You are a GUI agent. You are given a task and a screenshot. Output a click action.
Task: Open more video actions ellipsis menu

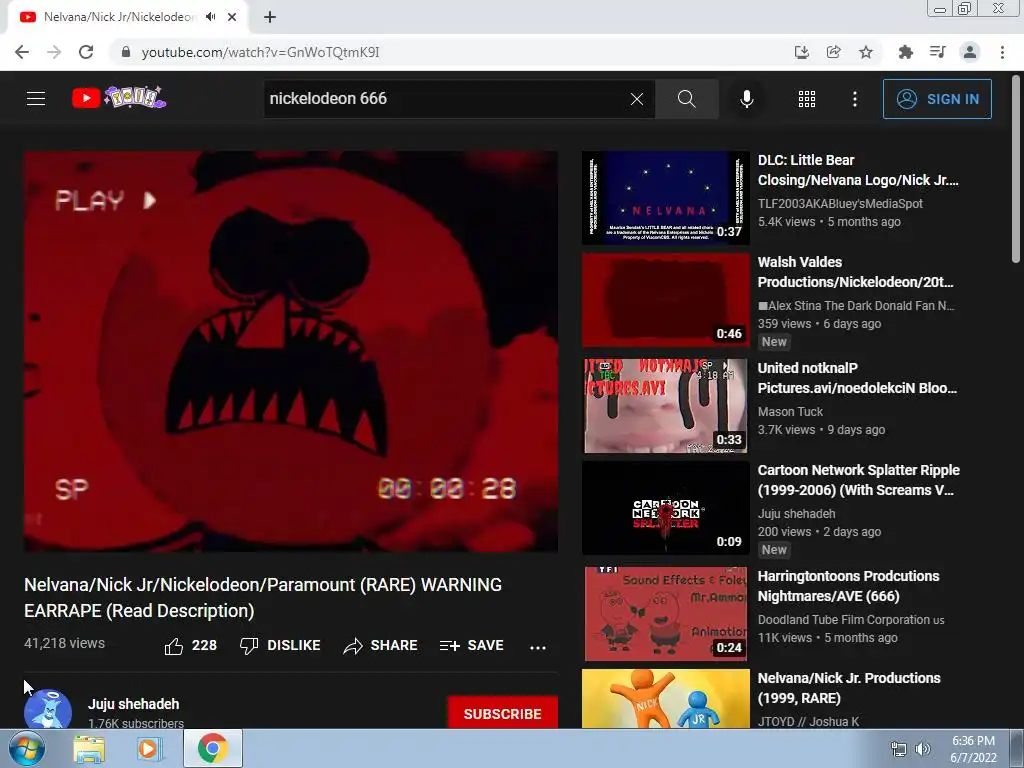pos(538,647)
